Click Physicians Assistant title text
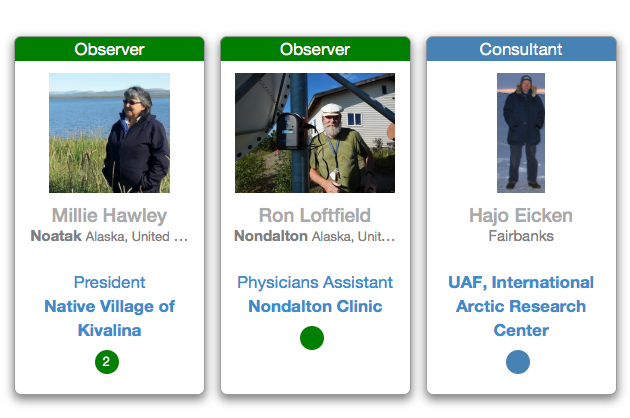This screenshot has height=418, width=630. (315, 282)
